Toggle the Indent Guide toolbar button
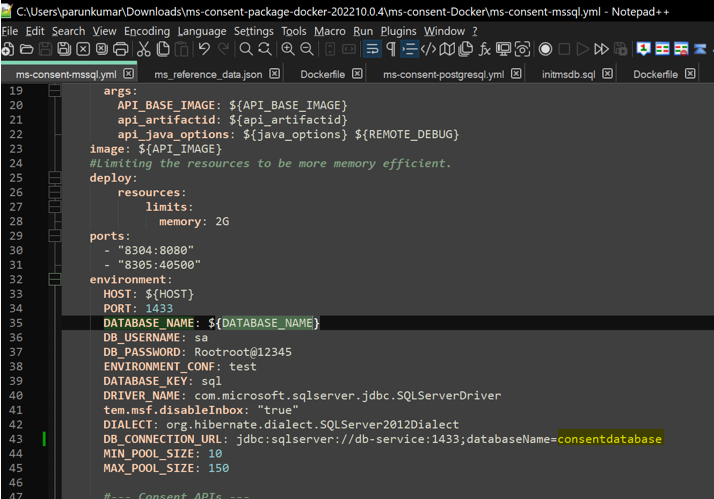This screenshot has height=499, width=714. point(409,49)
